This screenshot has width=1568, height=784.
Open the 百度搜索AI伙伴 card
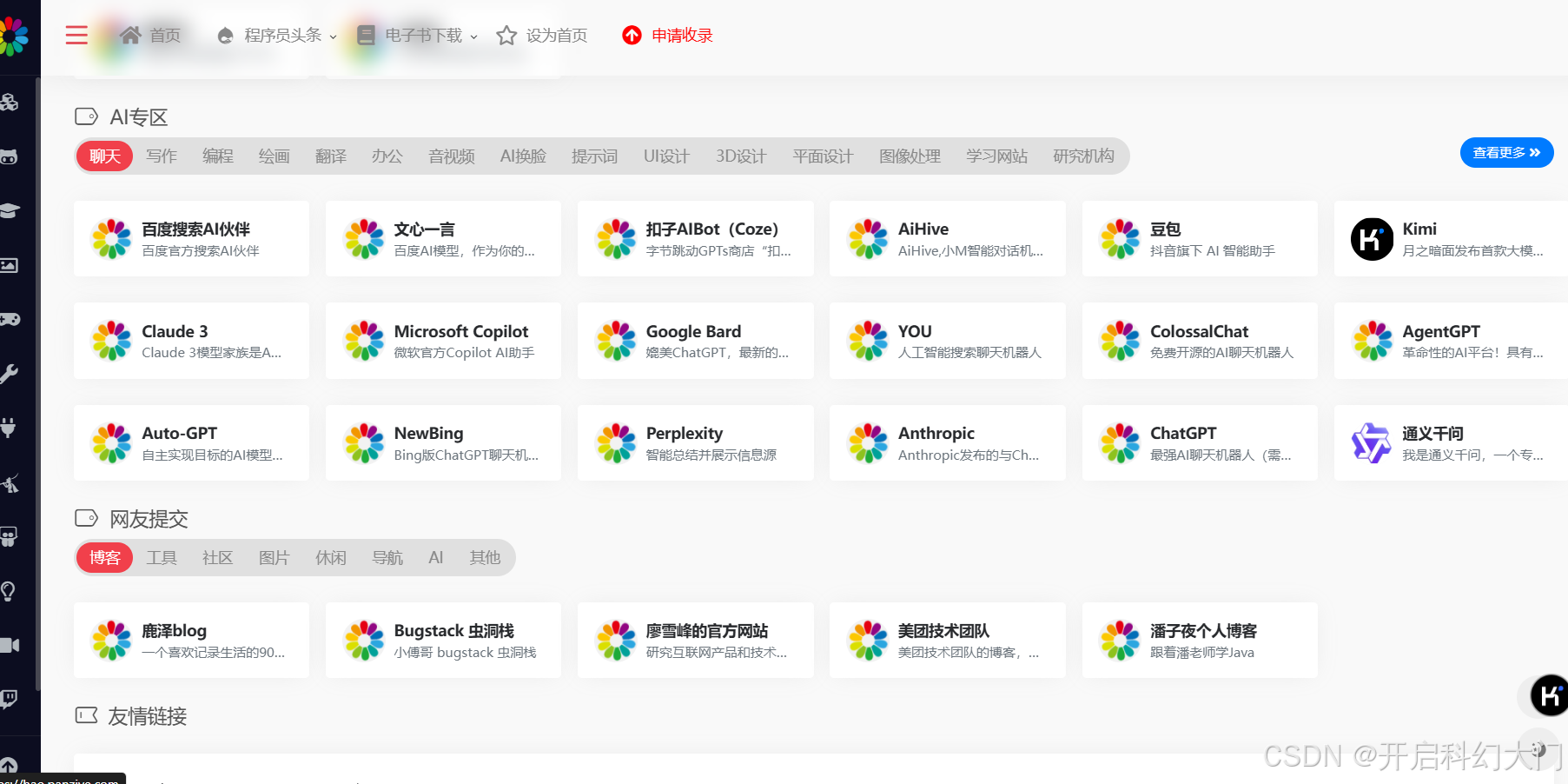191,239
